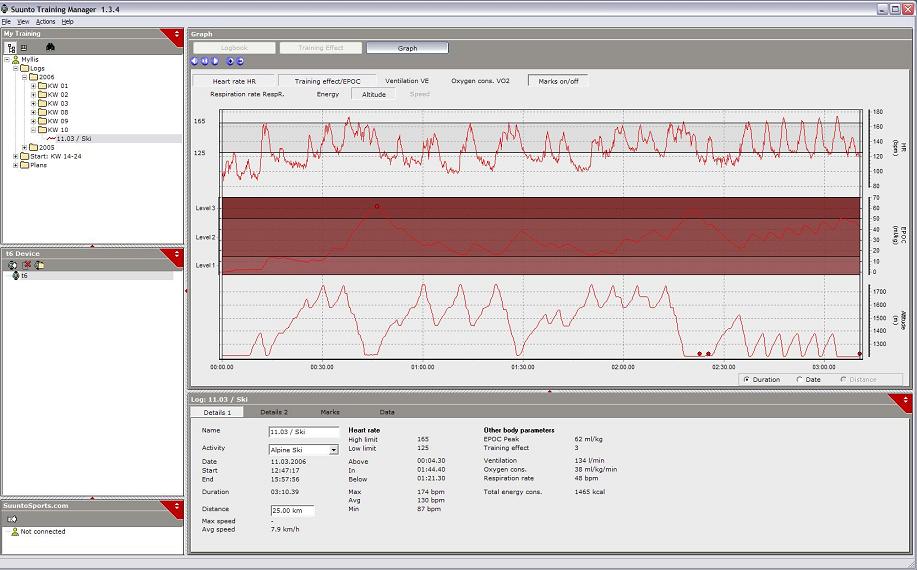Viewport: 917px width, 570px height.
Task: Toggle the Marks on/off graph button
Action: (557, 81)
